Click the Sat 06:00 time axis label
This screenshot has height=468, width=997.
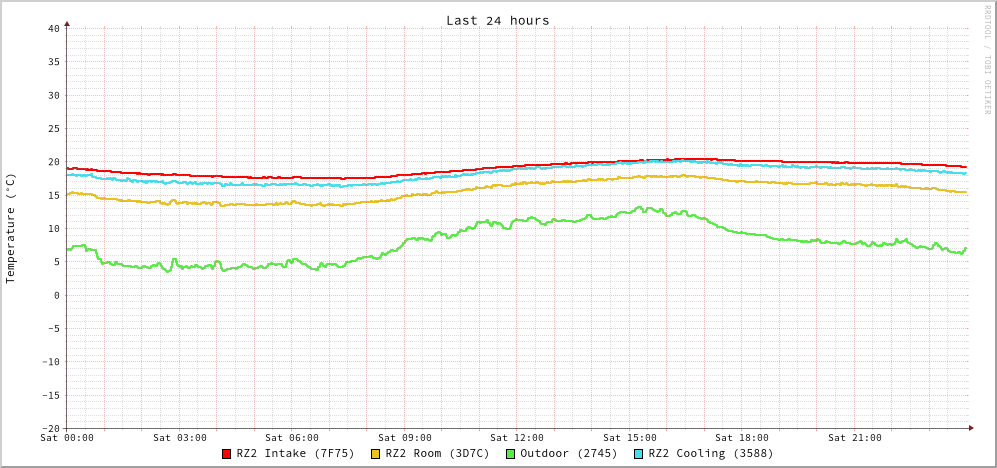pos(292,438)
